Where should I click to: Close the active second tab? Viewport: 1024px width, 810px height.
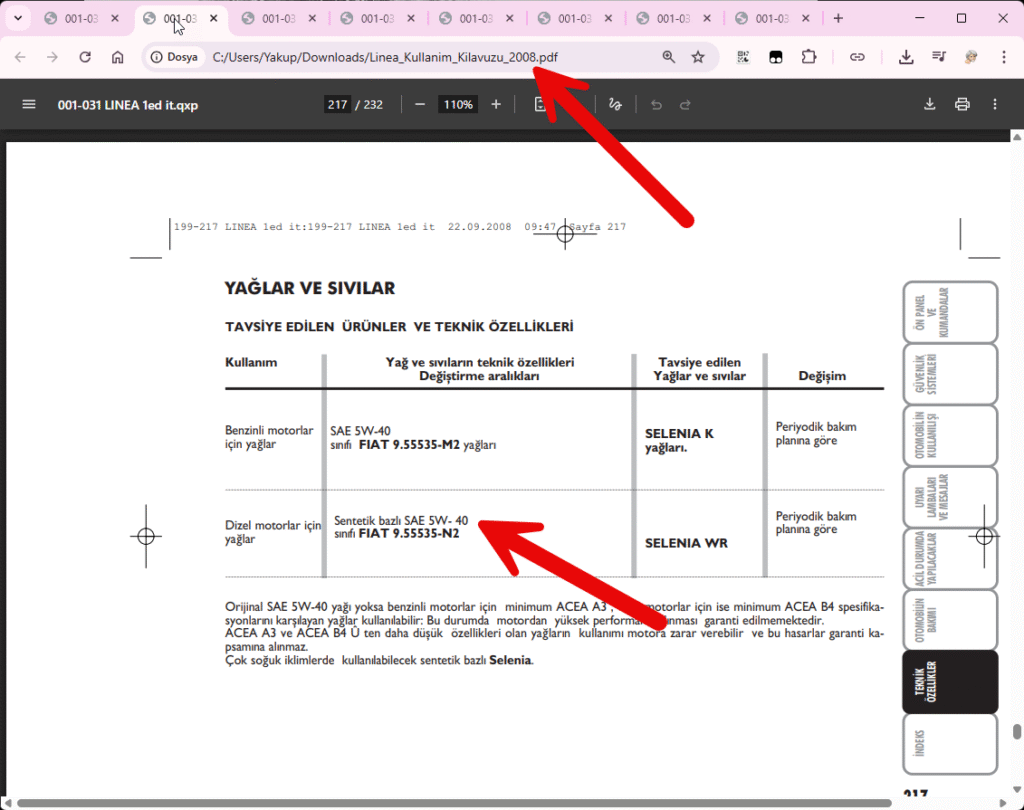tap(213, 18)
